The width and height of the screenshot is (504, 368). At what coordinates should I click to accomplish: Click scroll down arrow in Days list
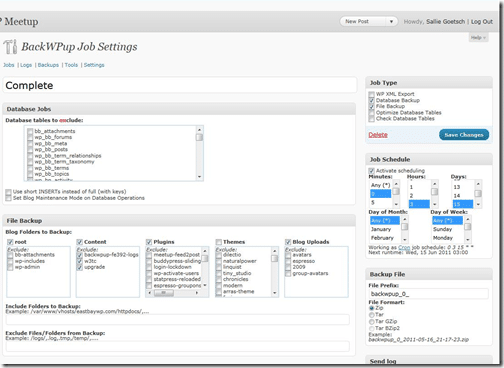click(x=478, y=204)
